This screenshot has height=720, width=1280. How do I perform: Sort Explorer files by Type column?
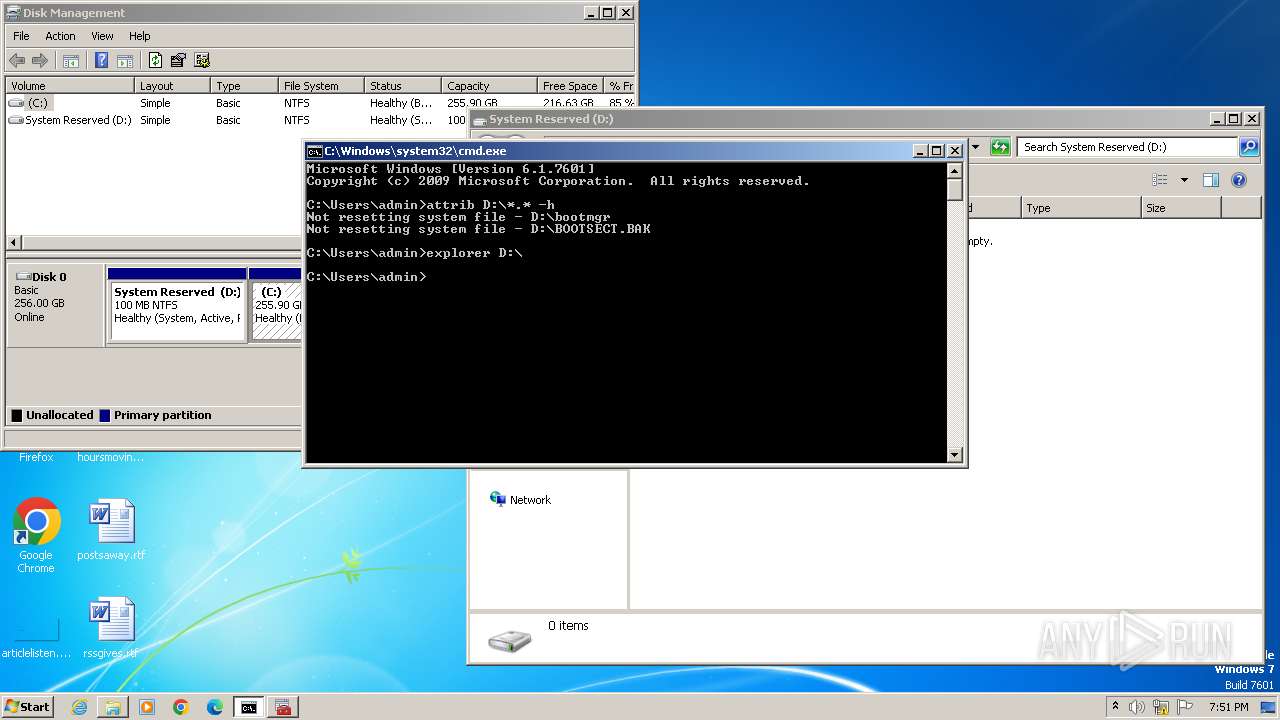1081,208
